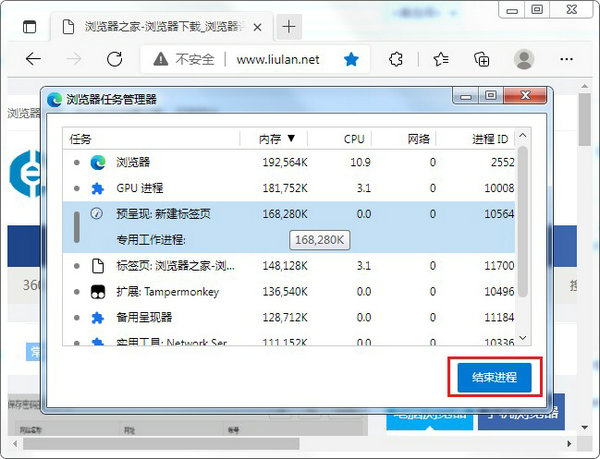
Task: Sort by the CPU column header
Action: click(x=354, y=139)
